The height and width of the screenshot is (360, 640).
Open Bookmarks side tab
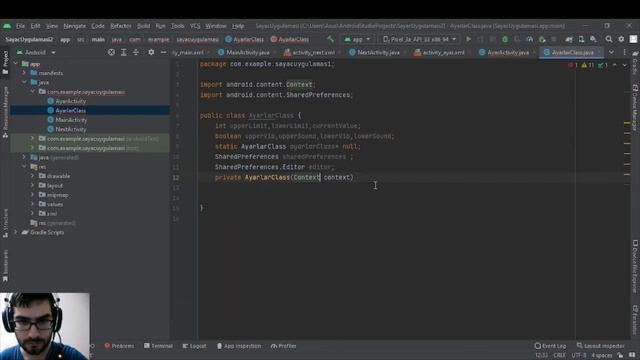click(x=5, y=266)
